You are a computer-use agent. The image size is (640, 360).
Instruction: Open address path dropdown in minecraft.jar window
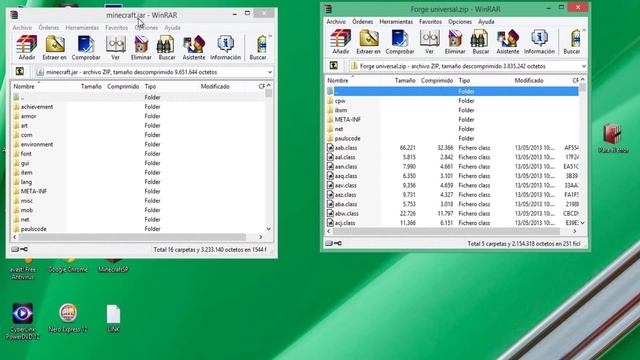[270, 72]
